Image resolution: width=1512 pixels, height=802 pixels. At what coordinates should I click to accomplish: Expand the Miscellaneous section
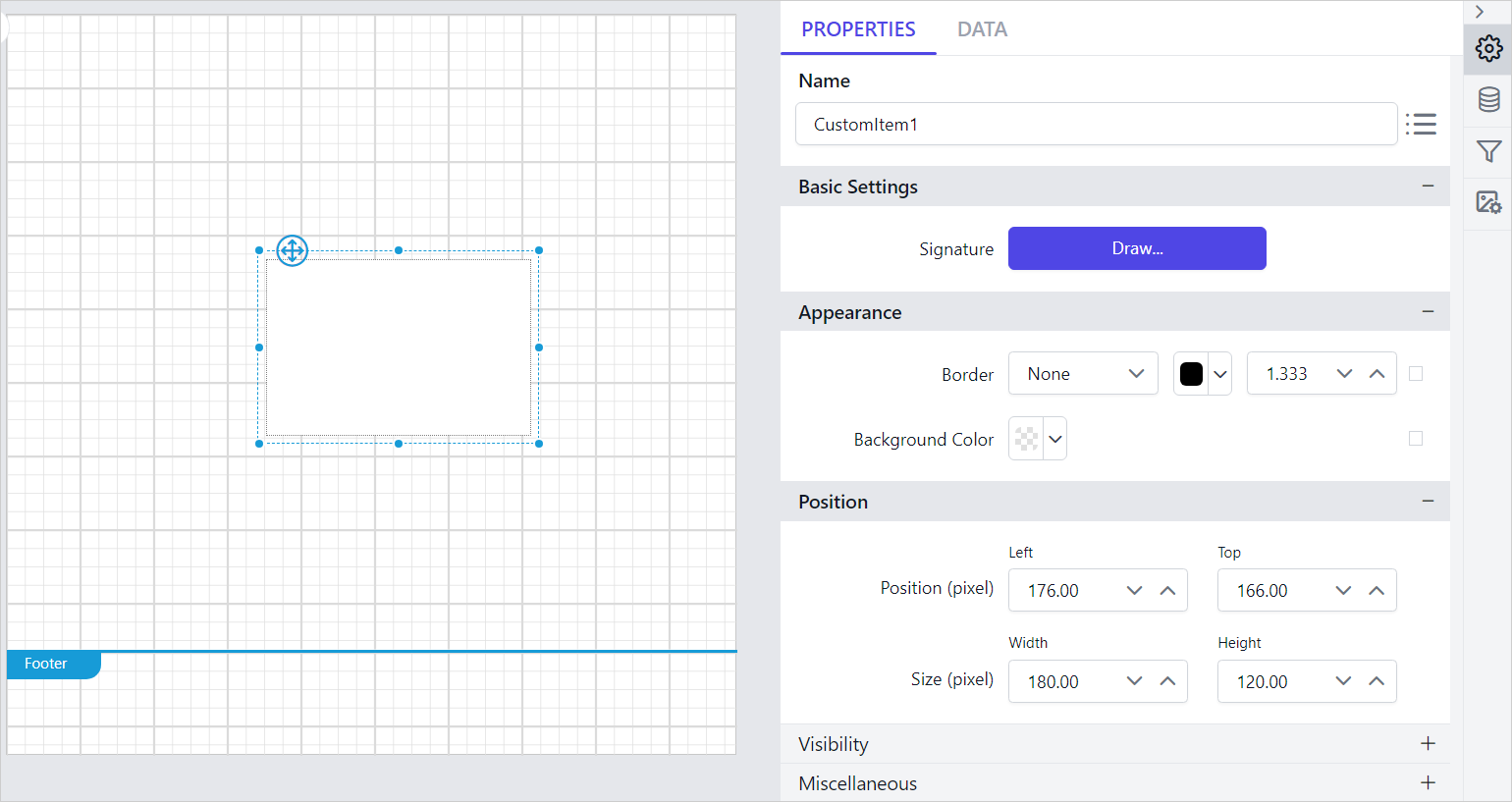pyautogui.click(x=1428, y=782)
